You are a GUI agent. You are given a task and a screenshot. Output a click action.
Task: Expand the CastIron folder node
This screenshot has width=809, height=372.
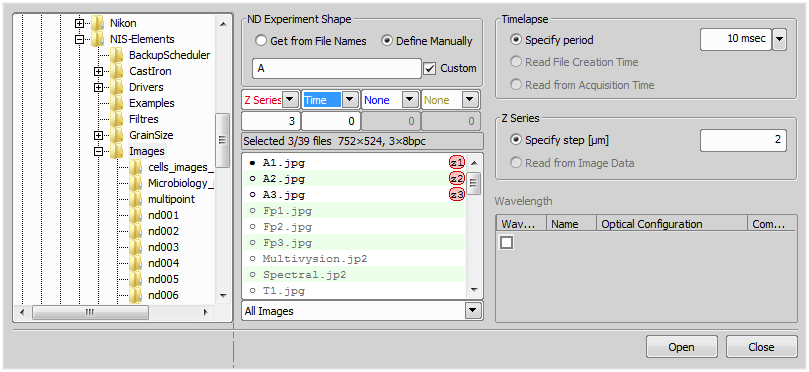coord(99,71)
